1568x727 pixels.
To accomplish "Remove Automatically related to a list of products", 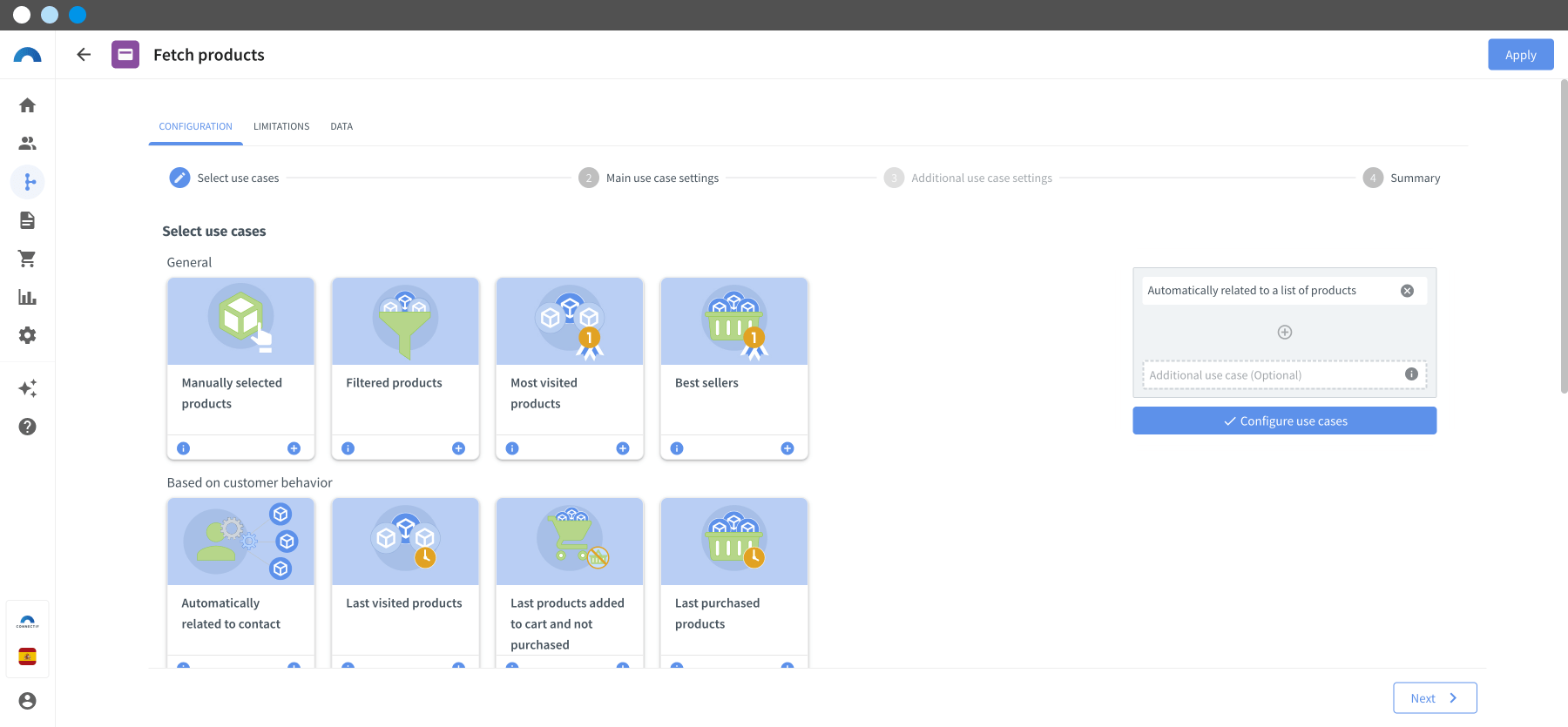I will point(1407,291).
